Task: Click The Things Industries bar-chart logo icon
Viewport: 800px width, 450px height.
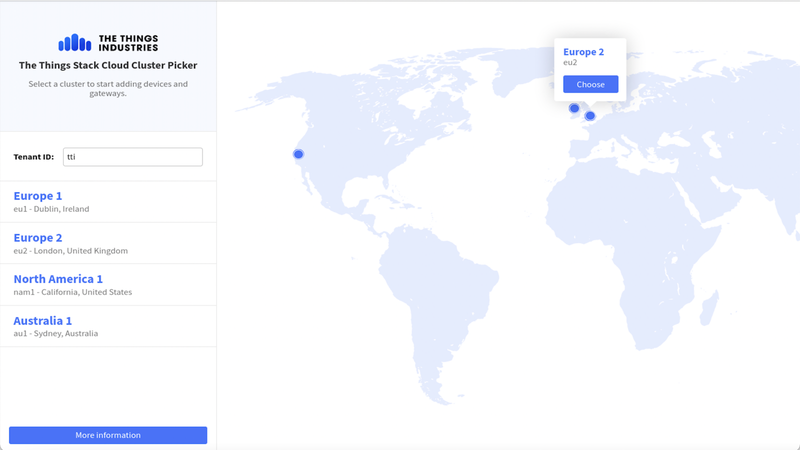Action: click(75, 43)
